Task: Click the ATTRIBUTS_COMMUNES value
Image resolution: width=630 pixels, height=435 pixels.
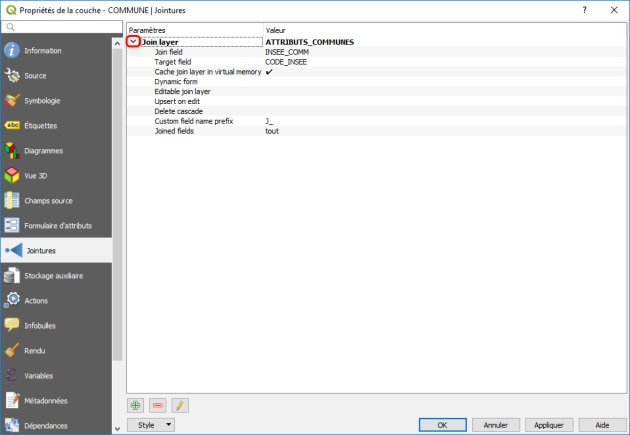Action: click(x=309, y=42)
